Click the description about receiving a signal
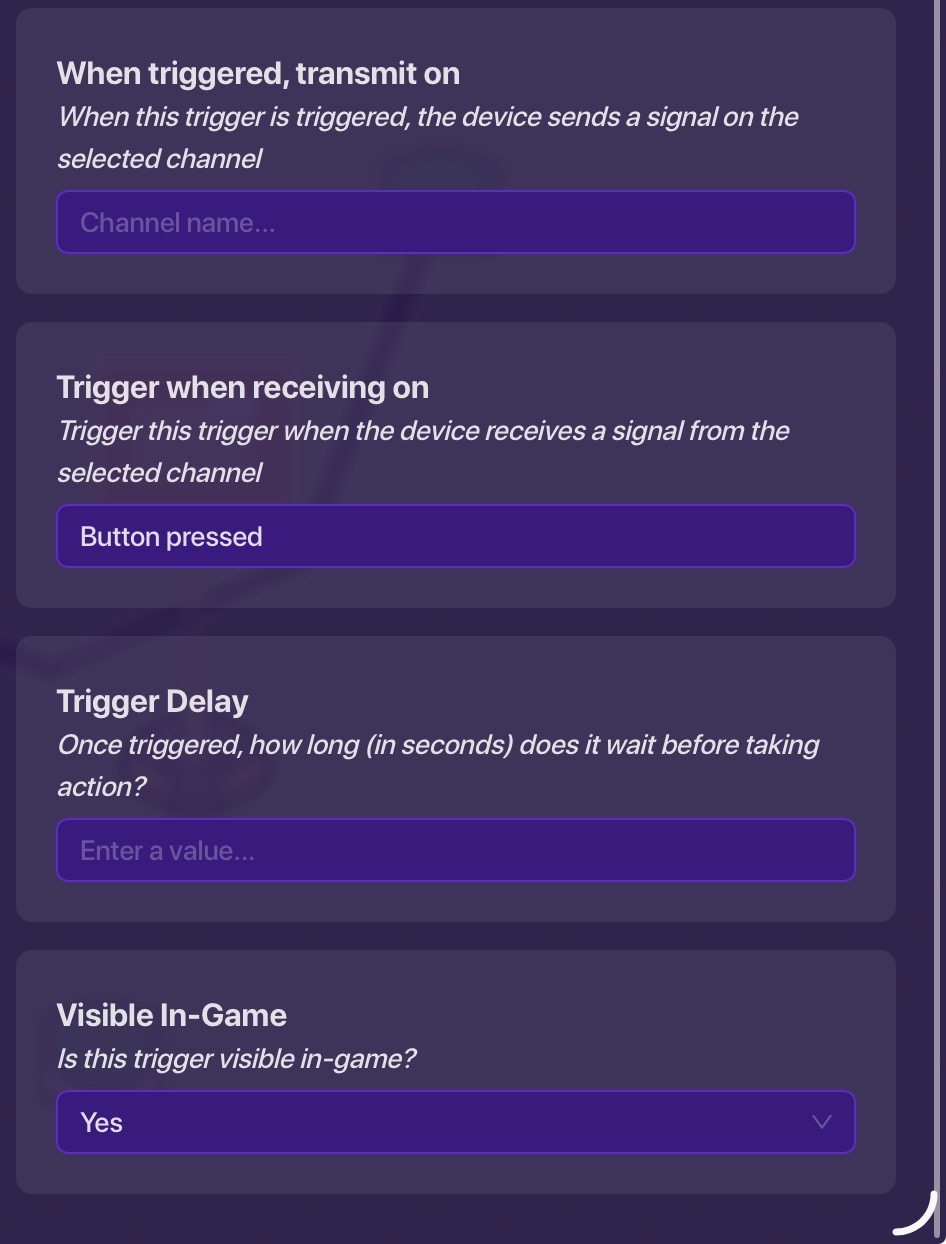Screen dimensions: 946x1244 click(x=423, y=451)
